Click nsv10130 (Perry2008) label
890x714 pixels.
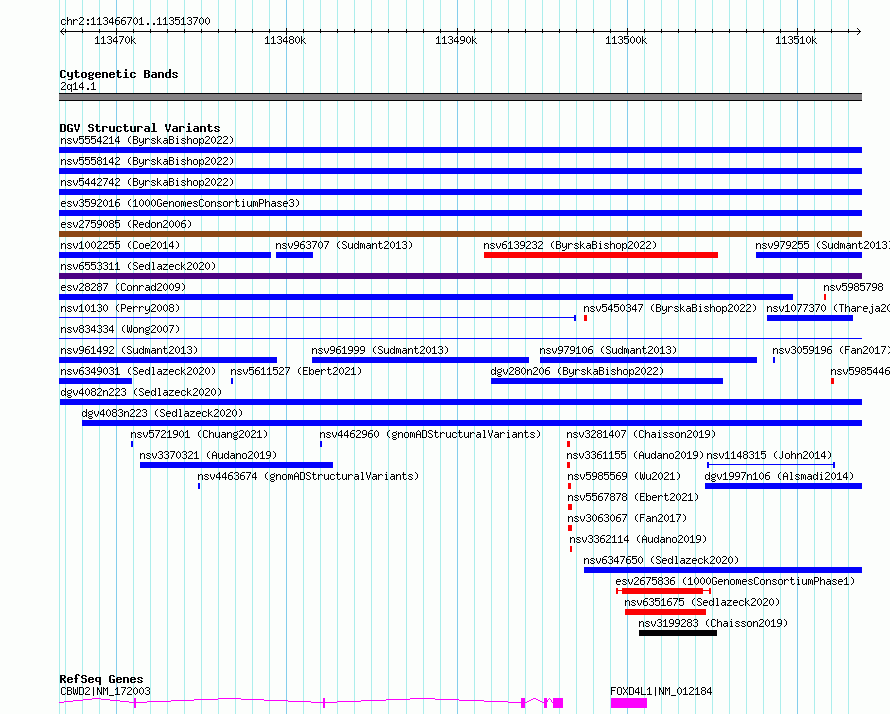pyautogui.click(x=120, y=308)
